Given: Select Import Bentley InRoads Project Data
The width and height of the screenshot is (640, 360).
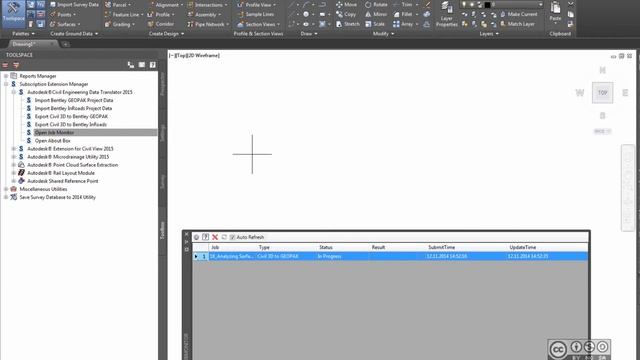Looking at the screenshot, I should tap(73, 108).
